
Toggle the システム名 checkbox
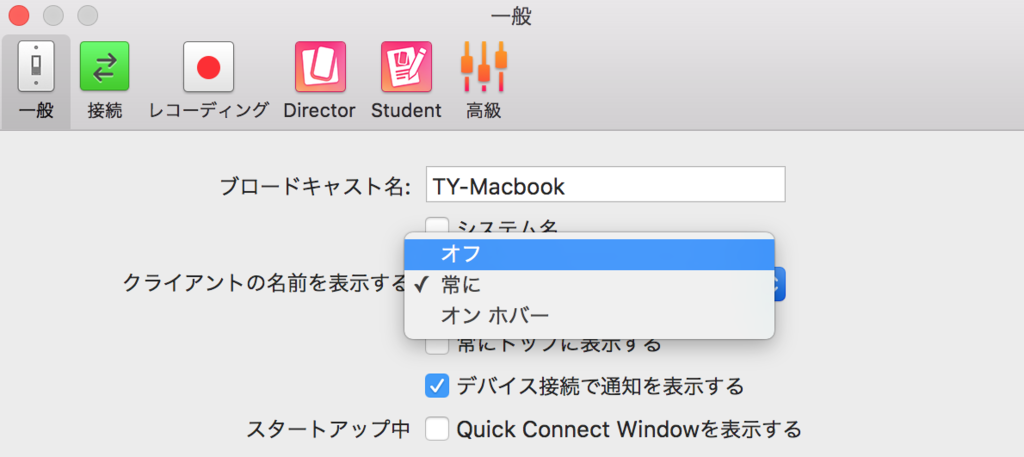pyautogui.click(x=437, y=225)
